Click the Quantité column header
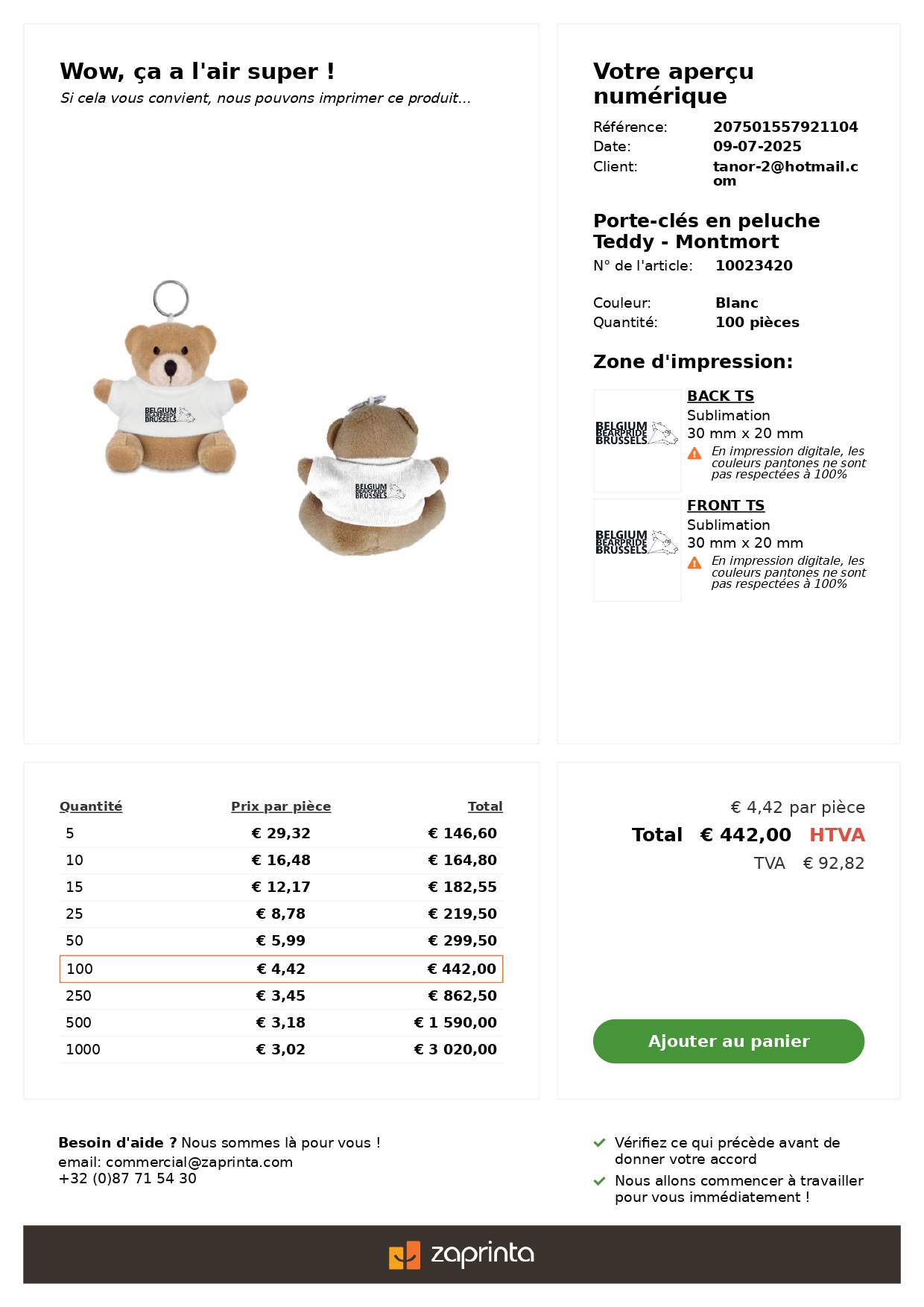Viewport: 924px width, 1307px height. click(91, 806)
